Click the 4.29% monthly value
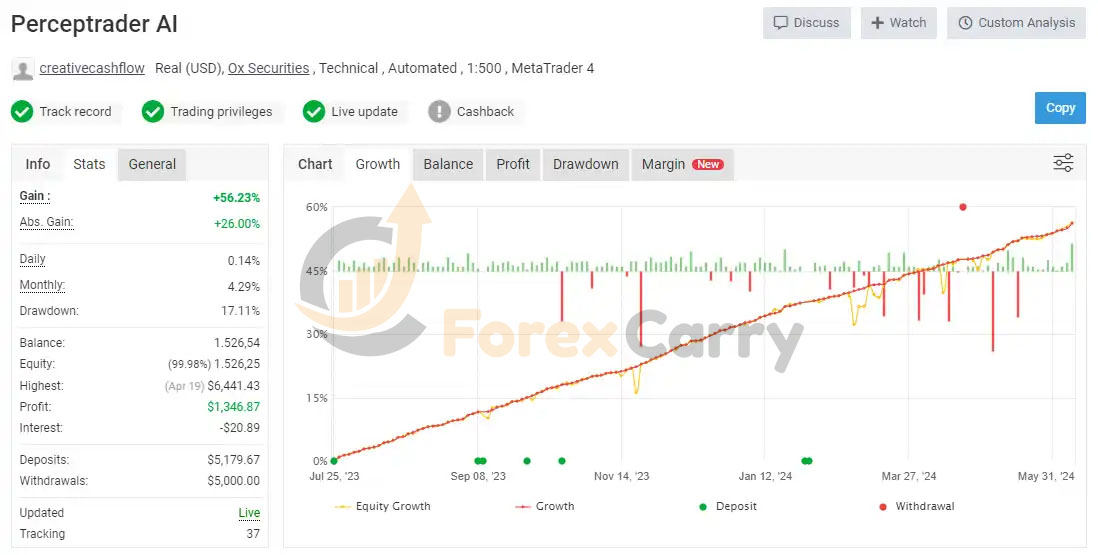Screen dimensions: 1098x555 (x=244, y=287)
